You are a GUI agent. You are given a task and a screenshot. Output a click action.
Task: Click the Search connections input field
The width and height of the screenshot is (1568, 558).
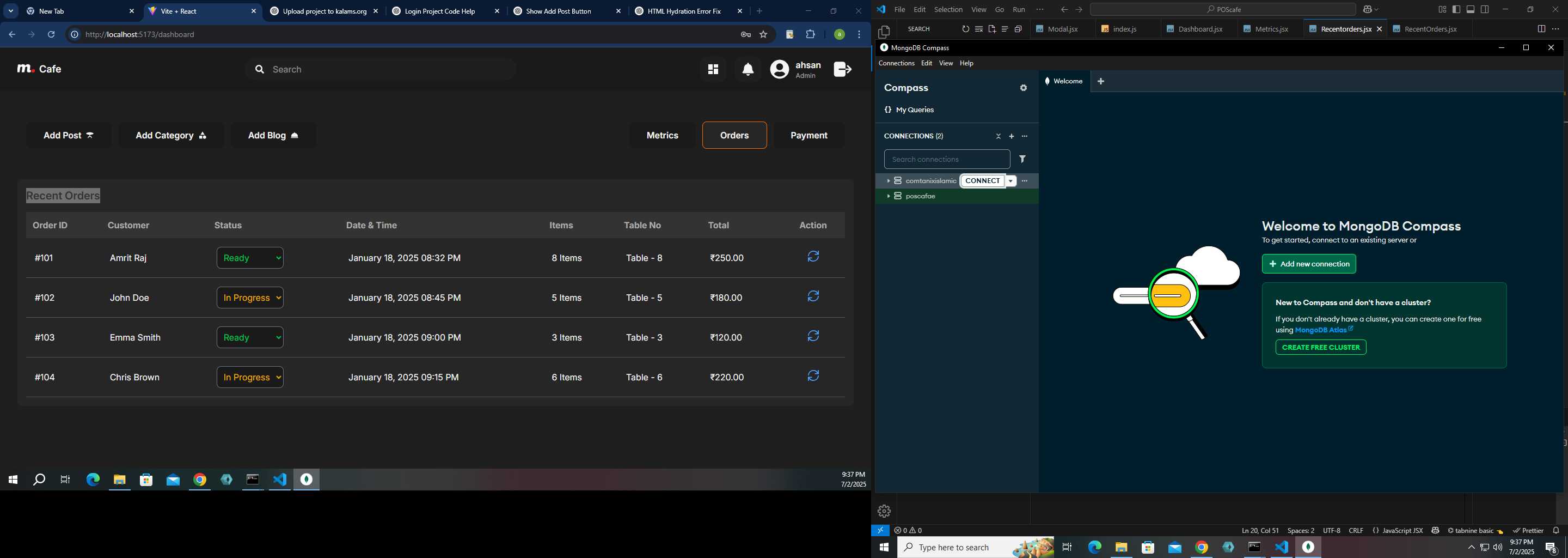coord(947,159)
